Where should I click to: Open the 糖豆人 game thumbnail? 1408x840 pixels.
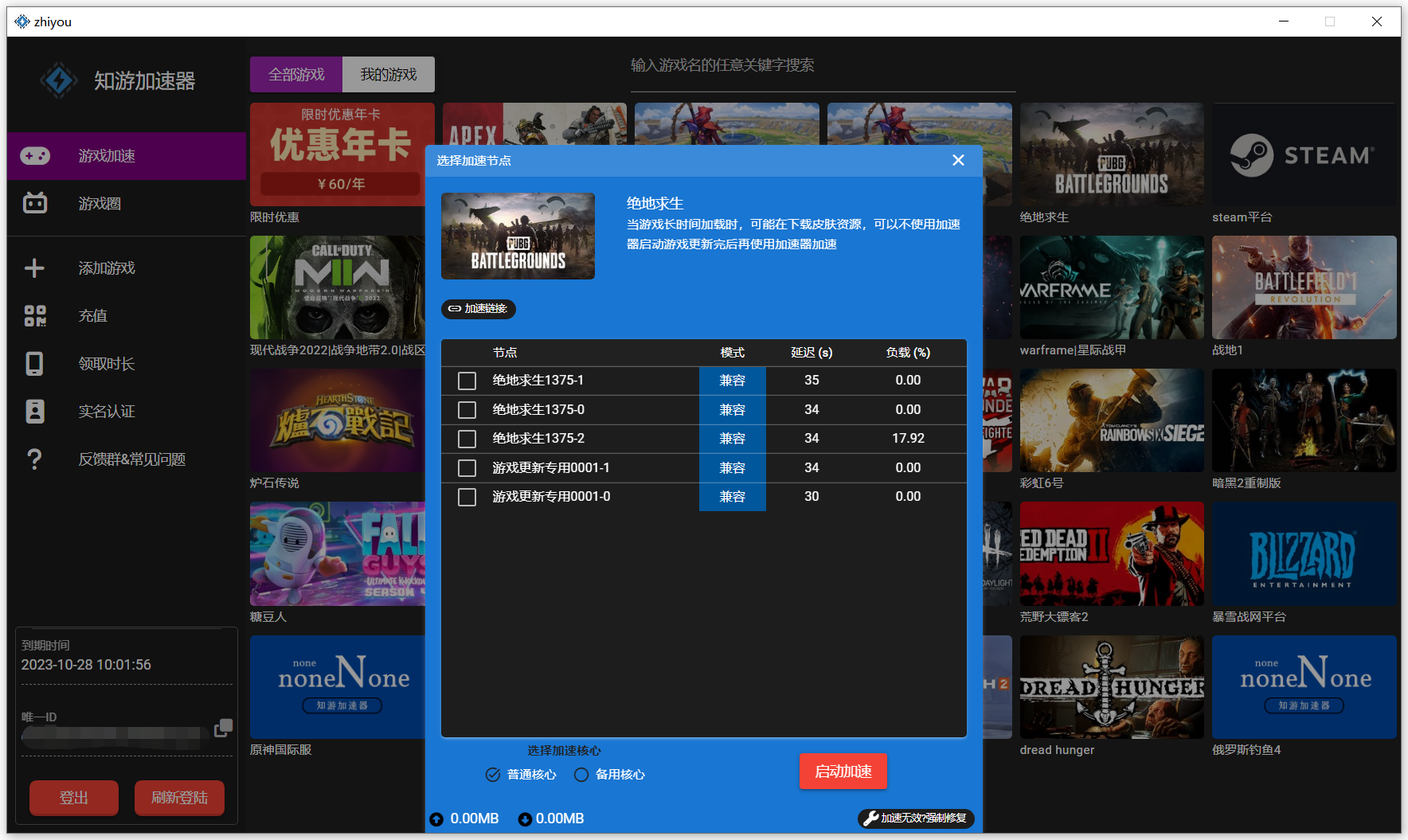pyautogui.click(x=338, y=553)
